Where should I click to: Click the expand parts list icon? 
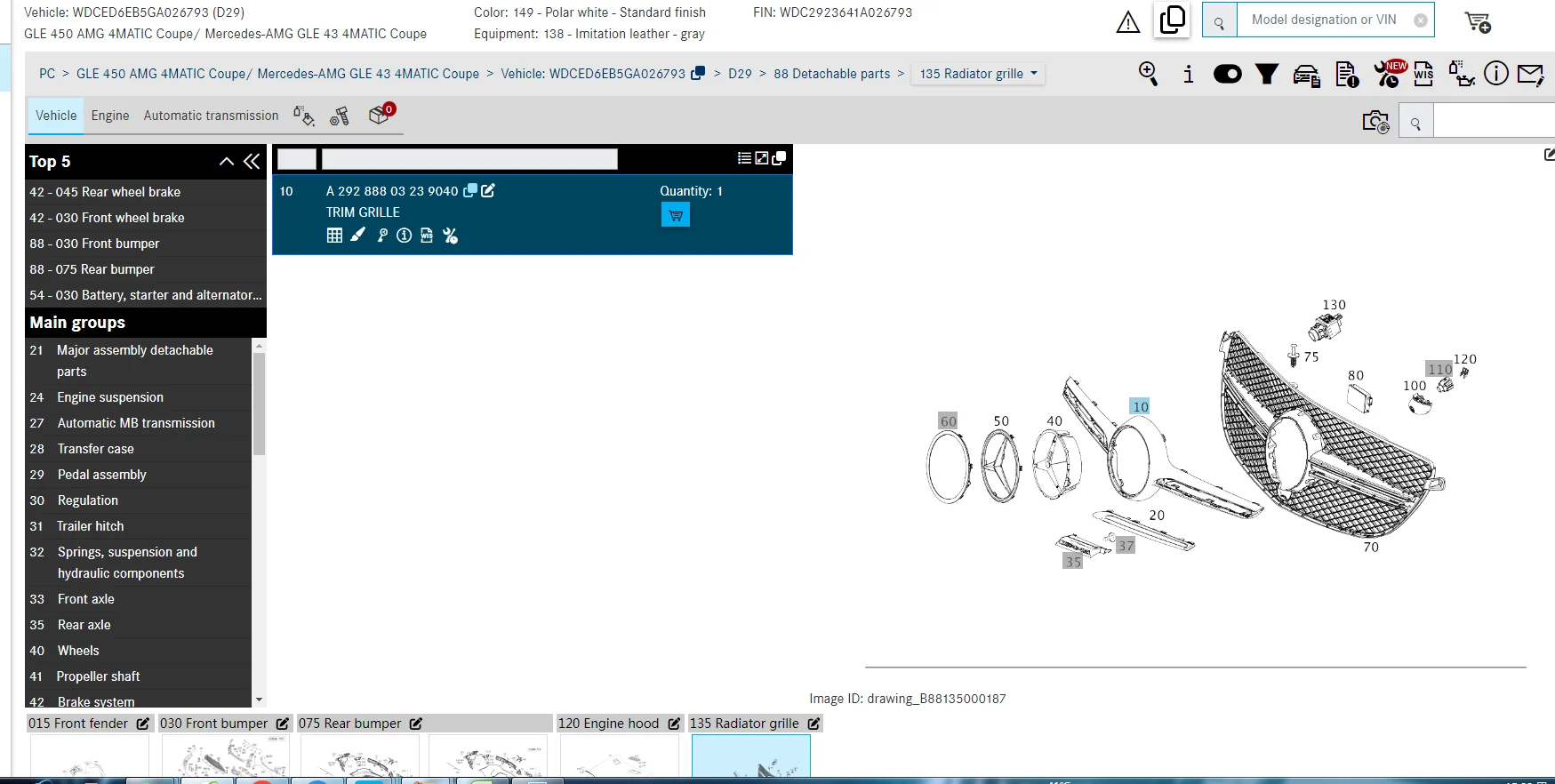762,158
